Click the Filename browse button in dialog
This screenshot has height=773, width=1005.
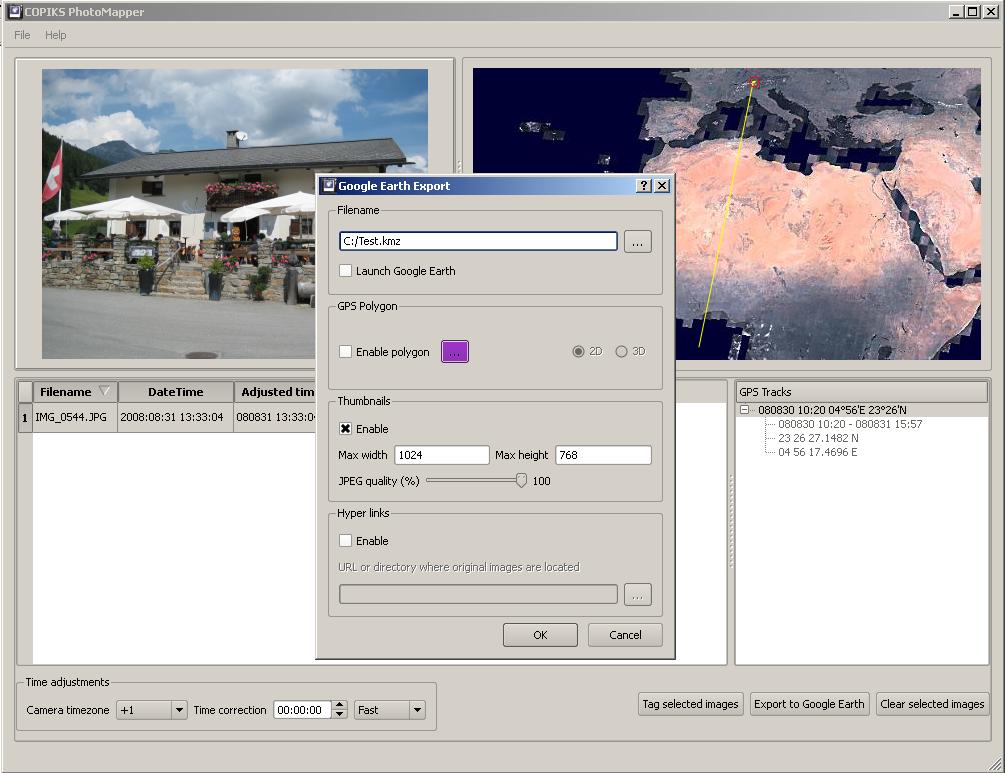(637, 241)
